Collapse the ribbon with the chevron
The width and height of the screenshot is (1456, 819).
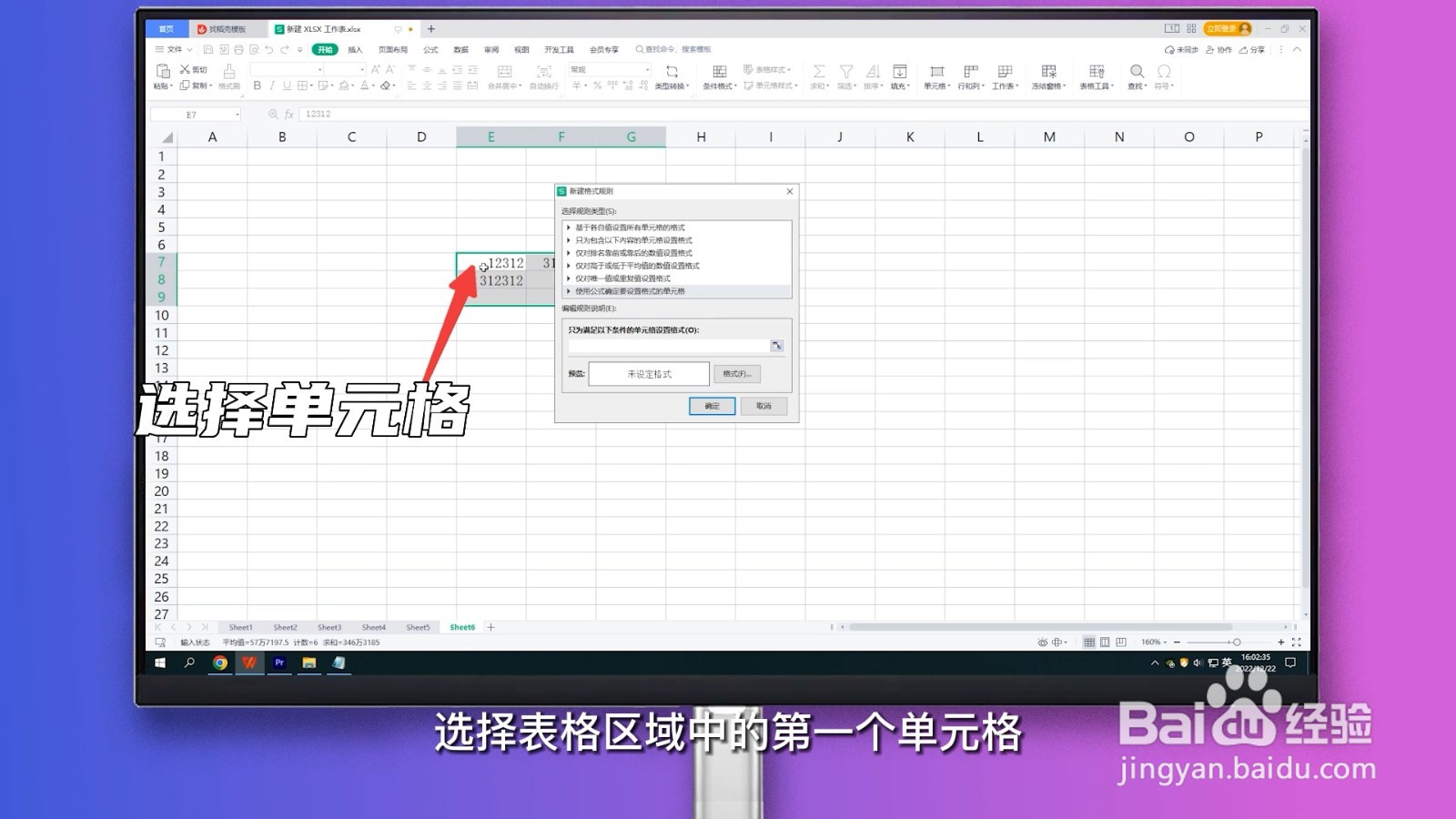click(x=1297, y=49)
